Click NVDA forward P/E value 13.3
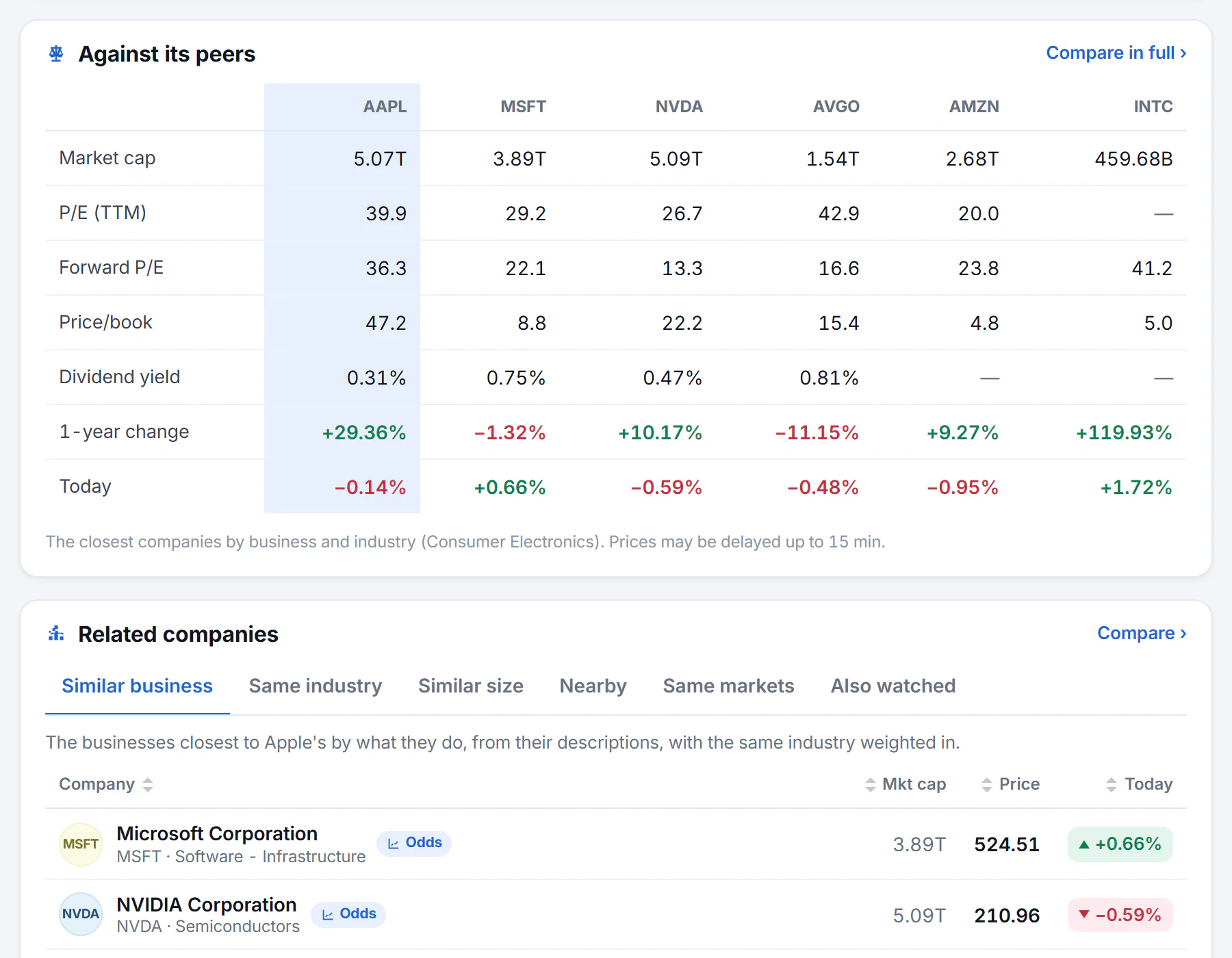 pos(682,268)
